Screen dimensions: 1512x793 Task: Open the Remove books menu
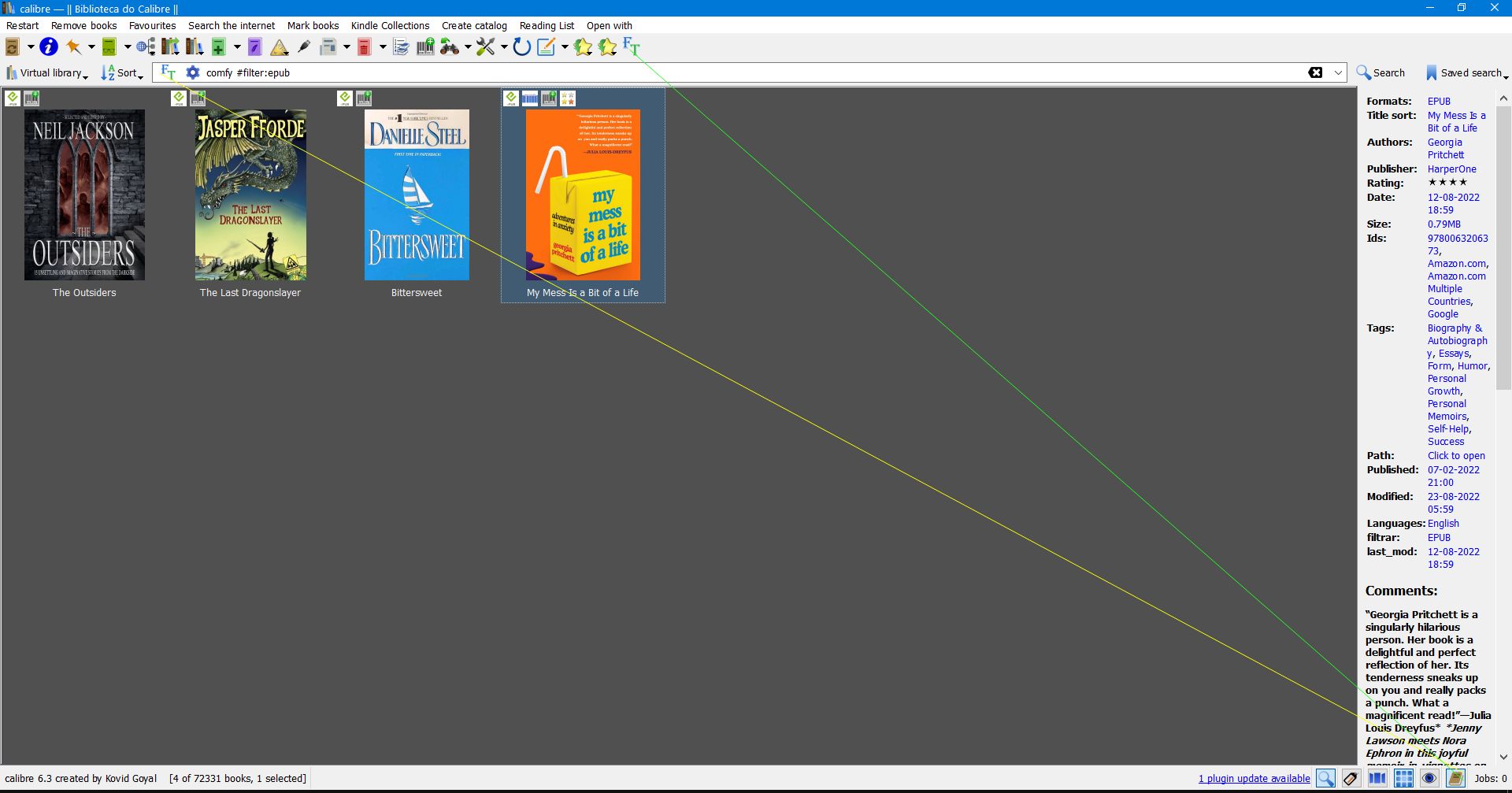click(x=84, y=25)
